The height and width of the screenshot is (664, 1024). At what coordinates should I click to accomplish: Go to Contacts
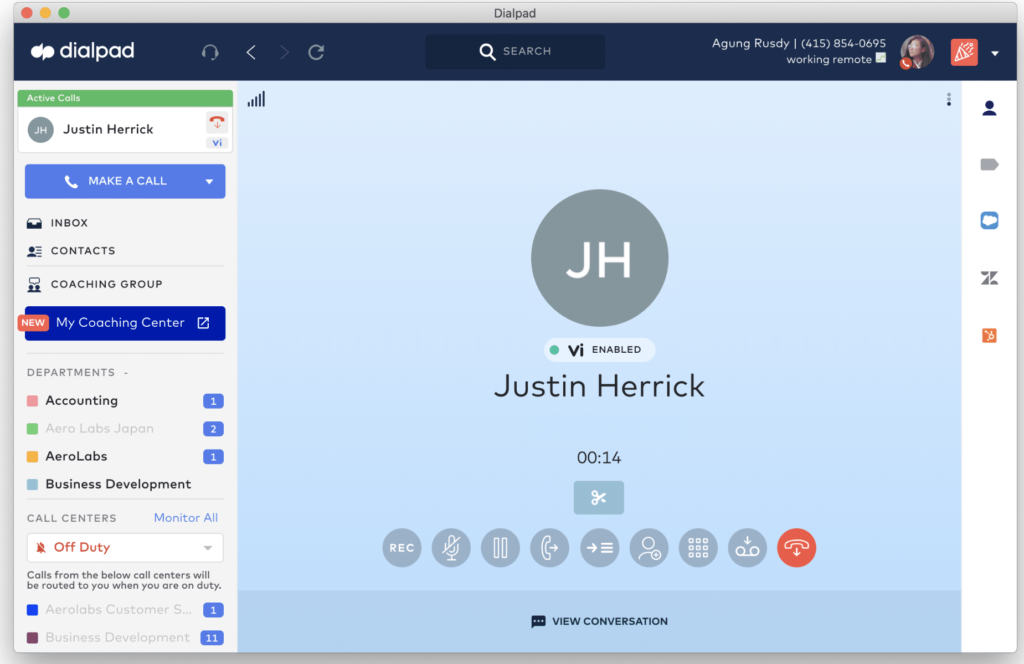[x=82, y=251]
